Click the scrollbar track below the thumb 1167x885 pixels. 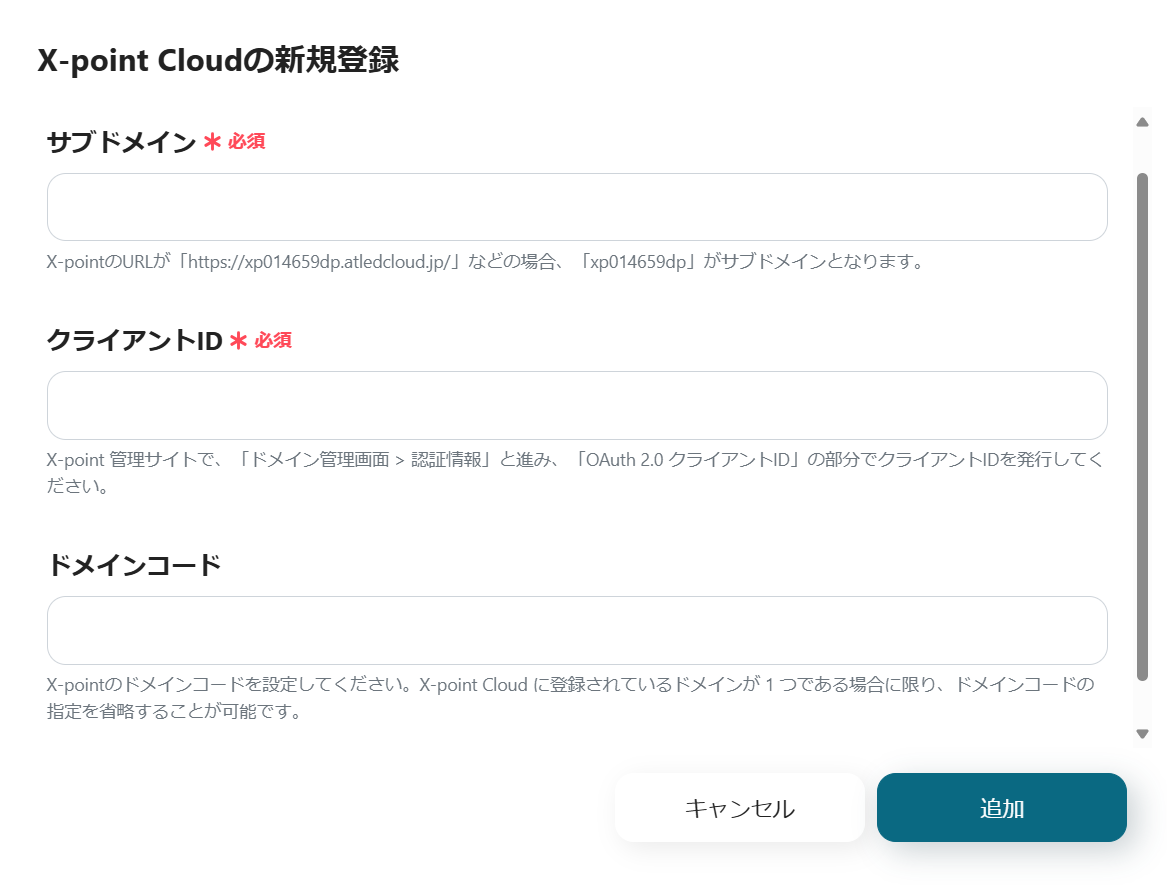point(1142,703)
